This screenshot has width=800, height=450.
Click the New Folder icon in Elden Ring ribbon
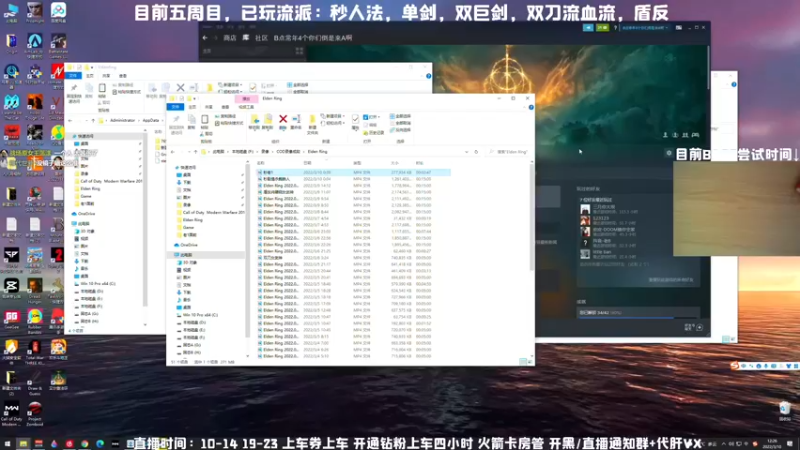click(x=312, y=120)
